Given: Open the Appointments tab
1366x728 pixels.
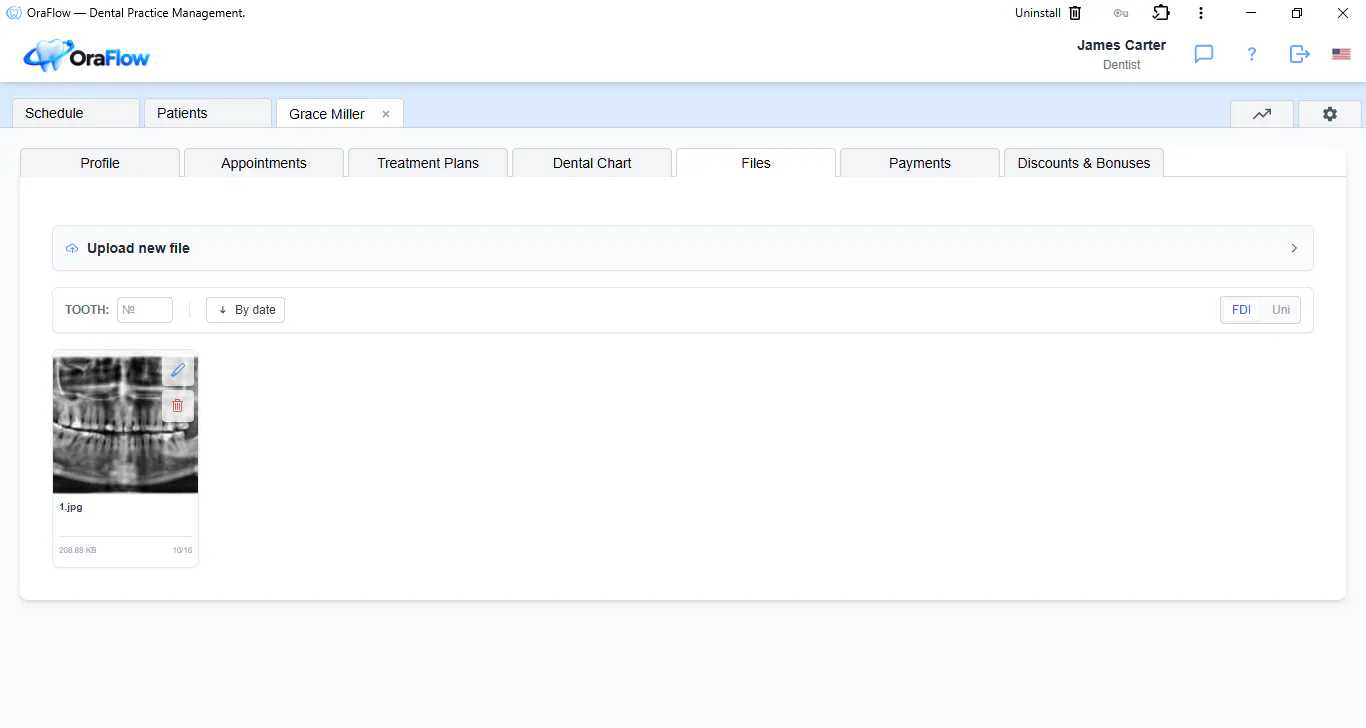Looking at the screenshot, I should coord(264,163).
